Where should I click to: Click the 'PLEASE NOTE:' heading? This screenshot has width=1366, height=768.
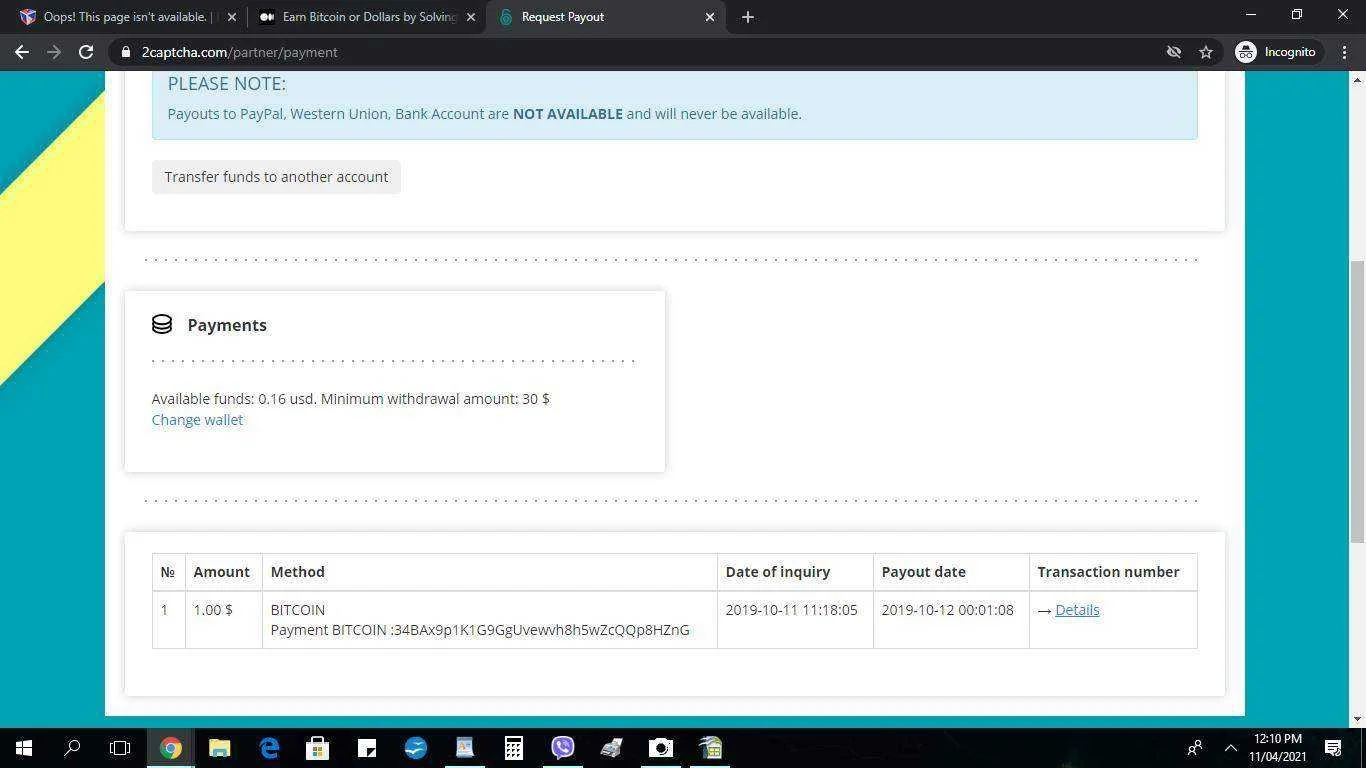pyautogui.click(x=226, y=84)
